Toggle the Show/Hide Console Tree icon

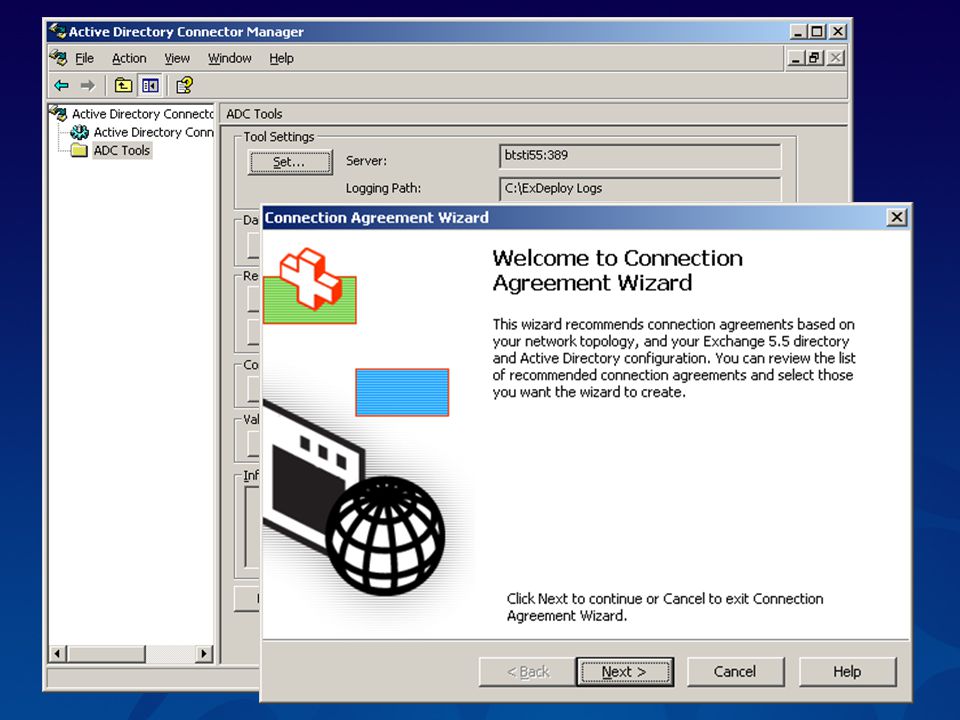click(150, 86)
